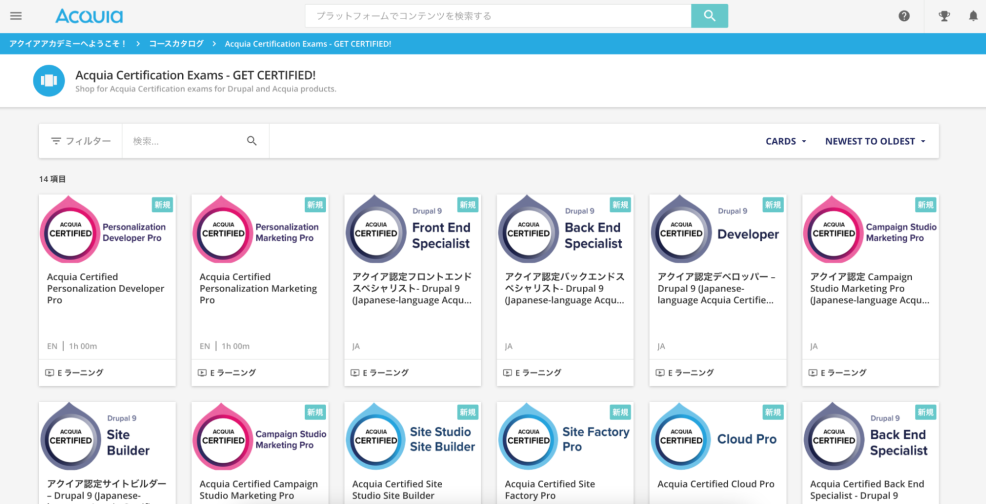Click 新規 badge on Personalization Developer Pro card
Viewport: 986px width, 504px height.
(162, 204)
